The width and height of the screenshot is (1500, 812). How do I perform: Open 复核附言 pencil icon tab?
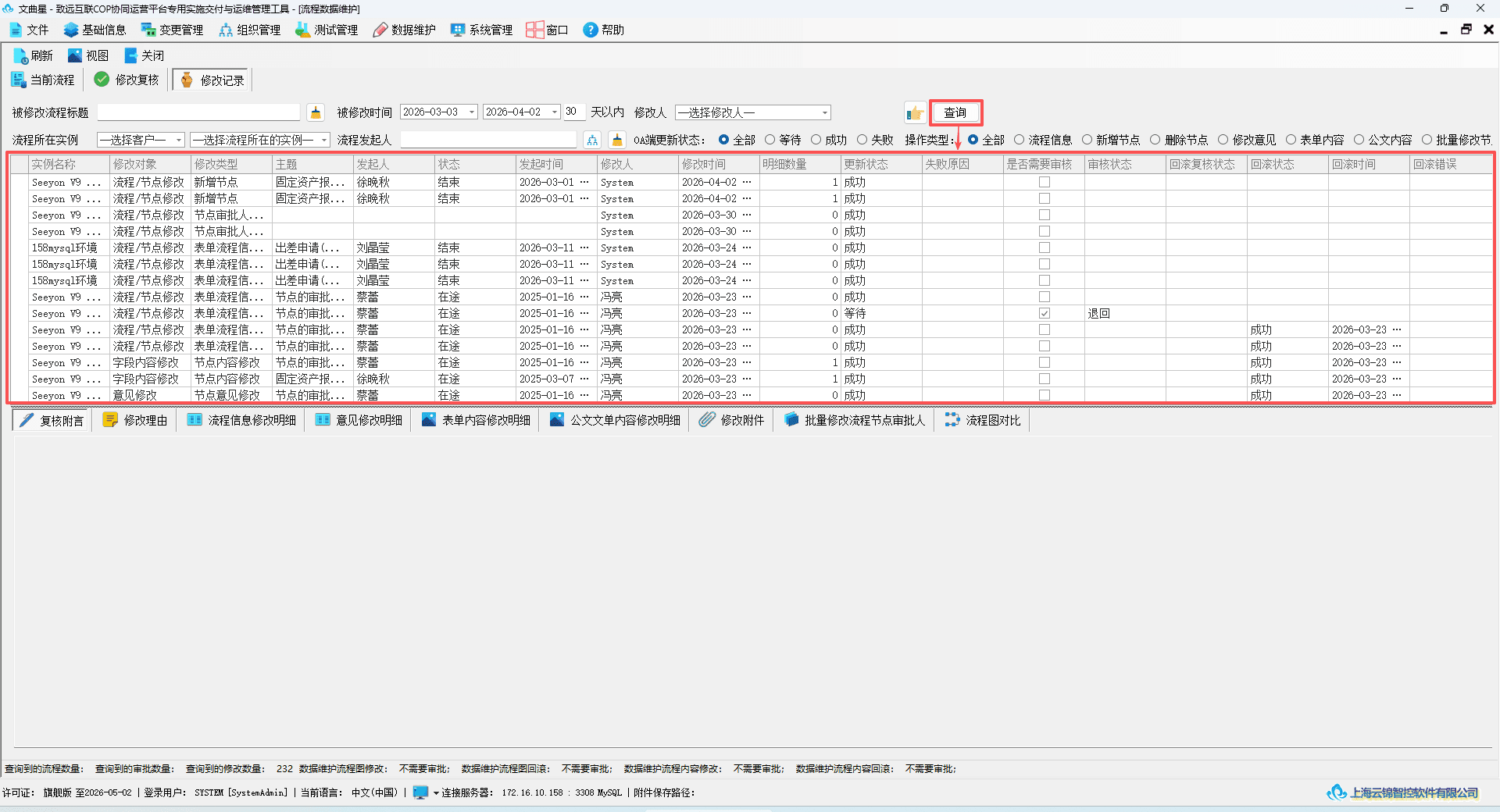tap(27, 420)
